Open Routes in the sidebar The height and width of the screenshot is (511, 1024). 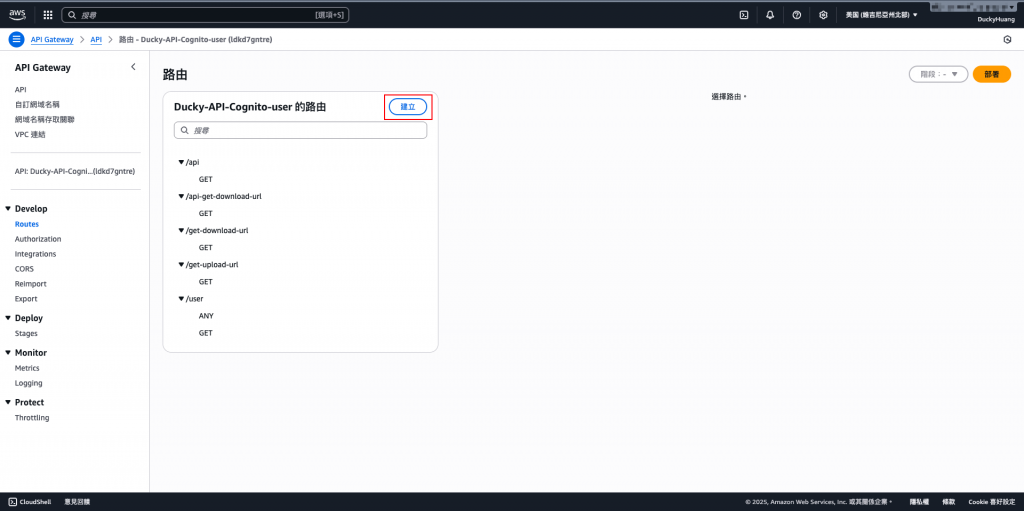coord(27,224)
